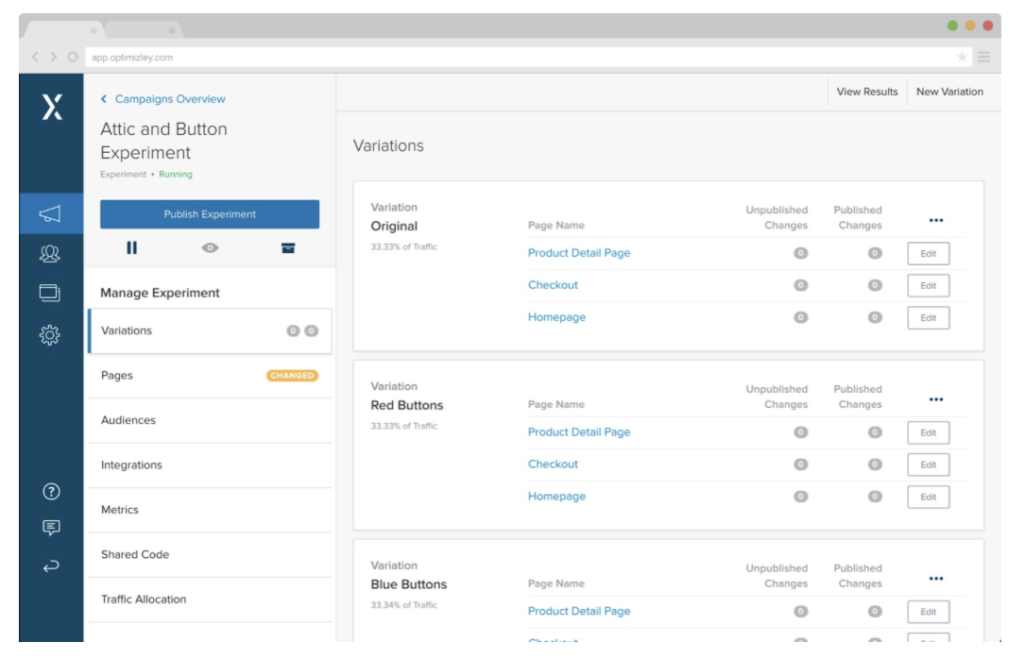Edit Checkout page for Red Buttons

pyautogui.click(x=928, y=465)
